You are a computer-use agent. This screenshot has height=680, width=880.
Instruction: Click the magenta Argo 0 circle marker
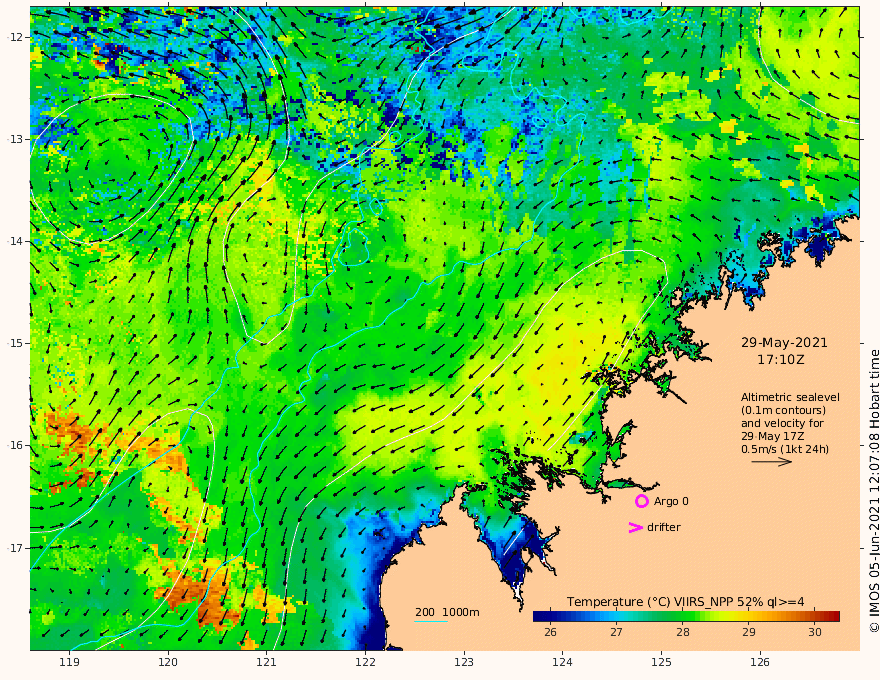tap(641, 501)
